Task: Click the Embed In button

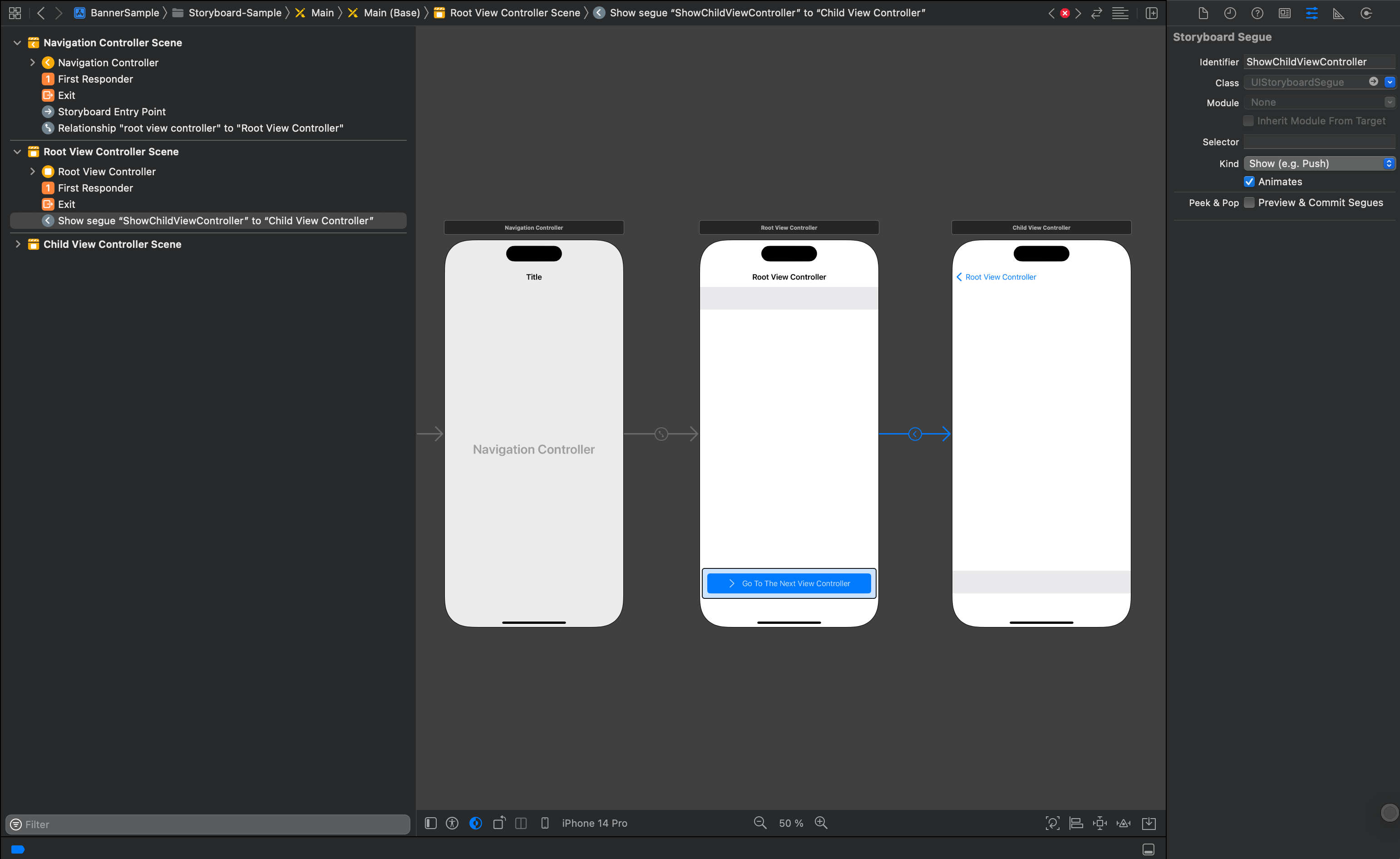Action: [x=1149, y=823]
